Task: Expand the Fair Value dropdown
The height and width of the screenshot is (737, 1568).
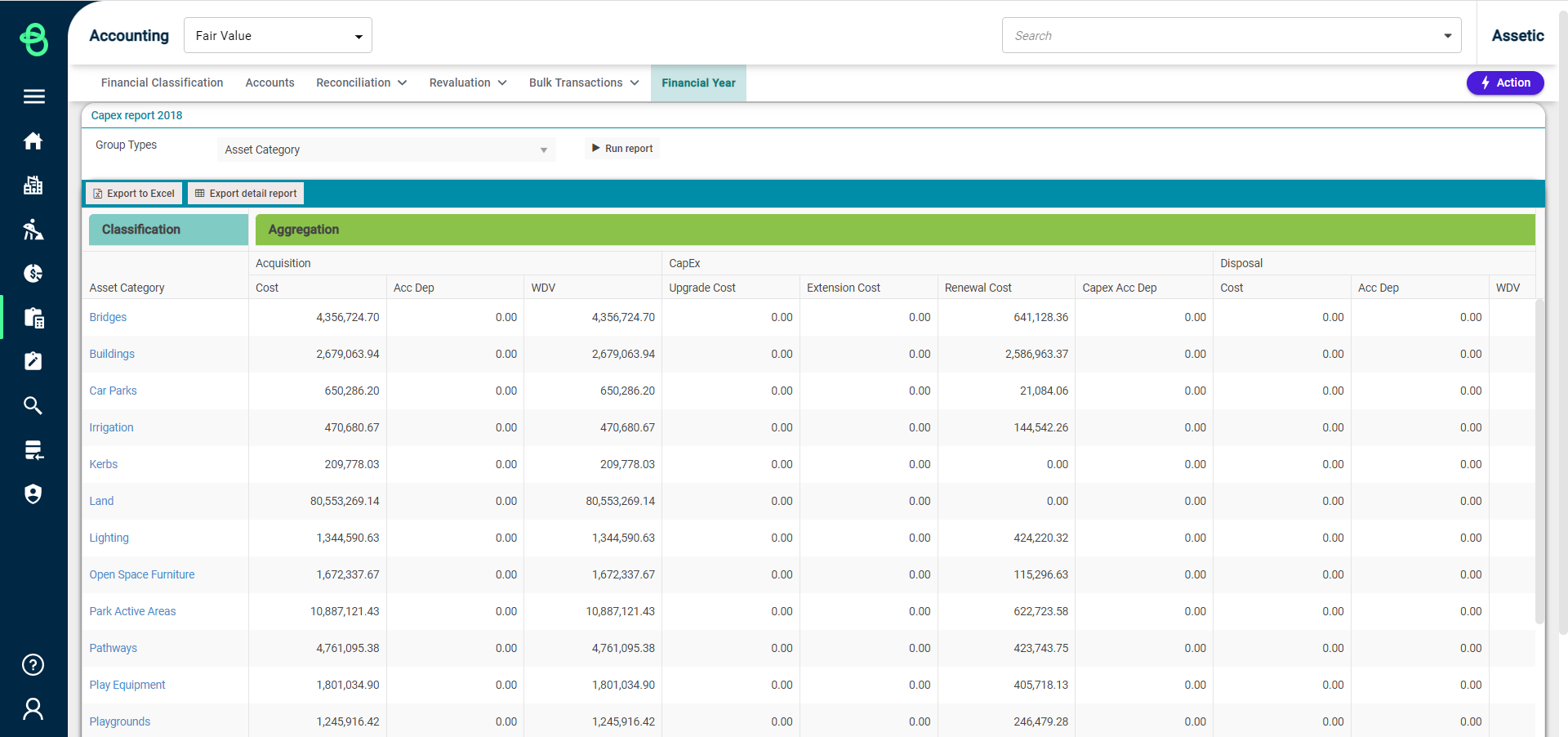Action: click(278, 36)
